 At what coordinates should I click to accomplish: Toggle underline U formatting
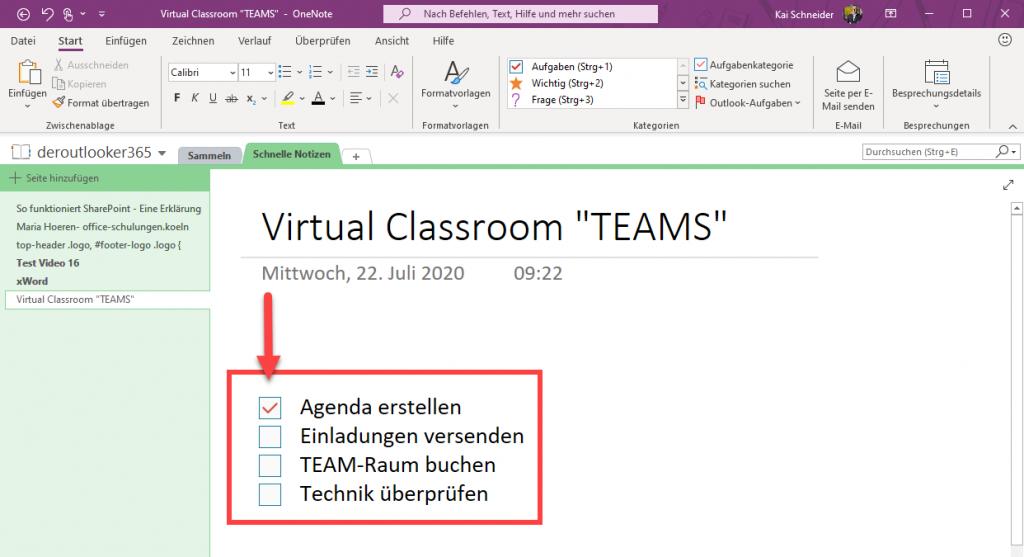213,98
